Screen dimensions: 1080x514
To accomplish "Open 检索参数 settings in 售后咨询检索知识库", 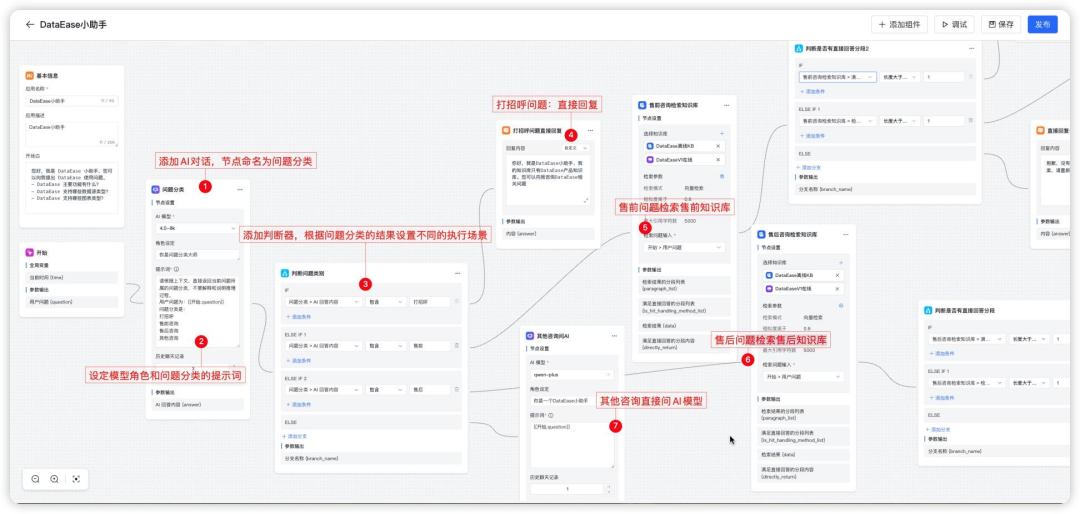I will coord(840,305).
